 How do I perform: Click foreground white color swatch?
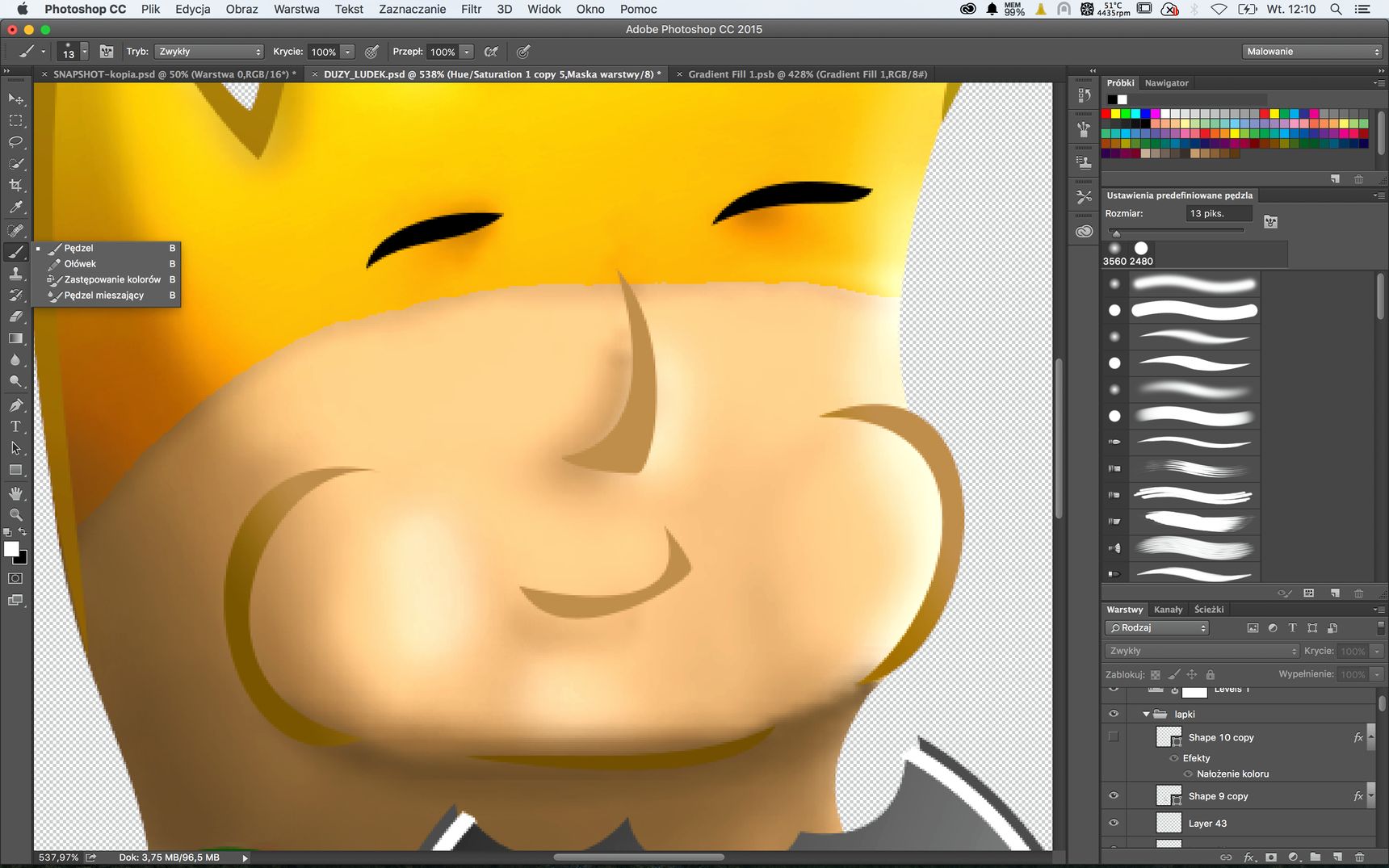coord(10,549)
